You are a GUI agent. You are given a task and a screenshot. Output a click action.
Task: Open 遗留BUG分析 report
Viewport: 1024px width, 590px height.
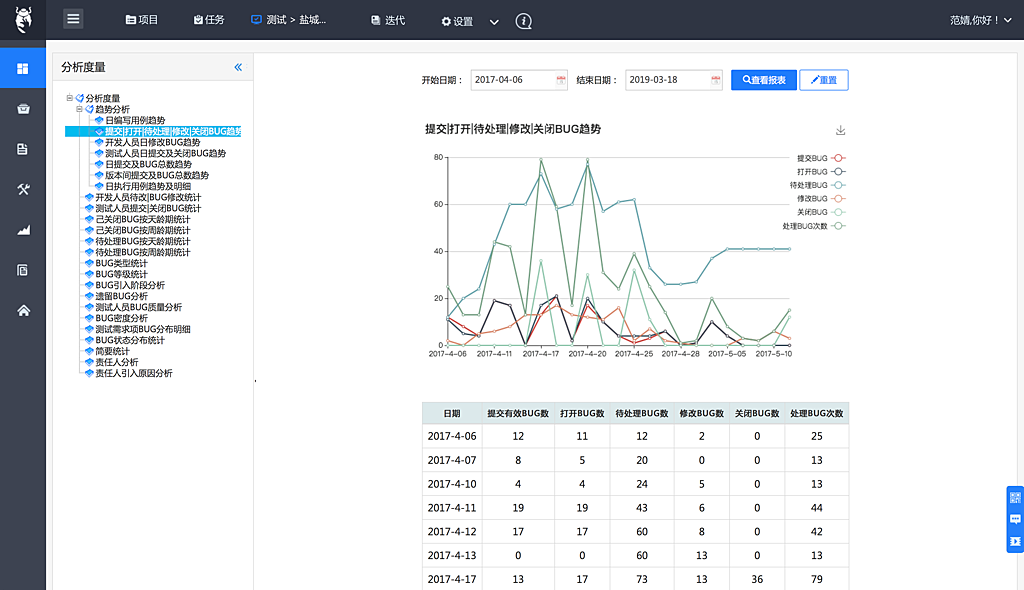(121, 296)
